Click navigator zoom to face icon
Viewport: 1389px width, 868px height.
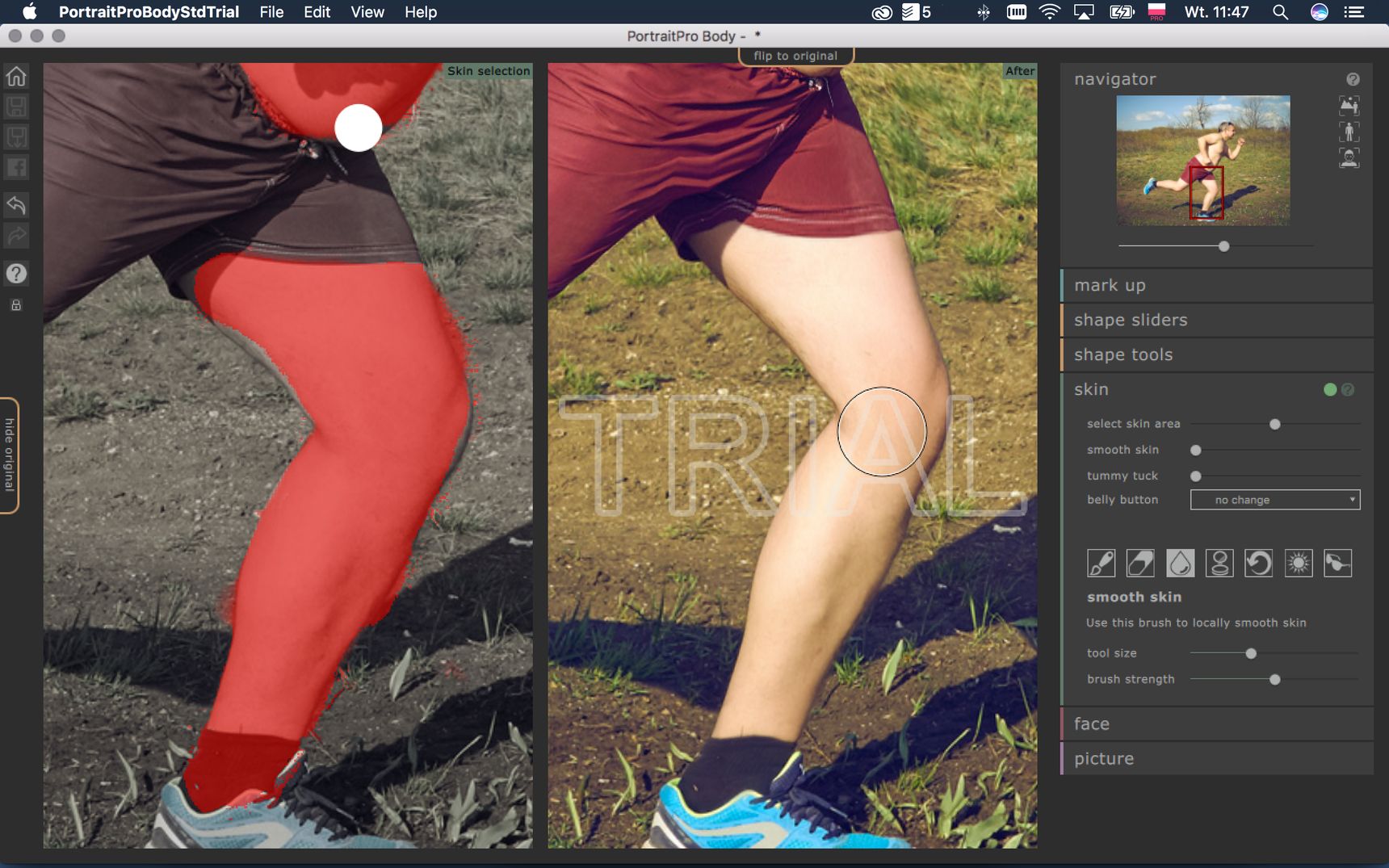1349,157
